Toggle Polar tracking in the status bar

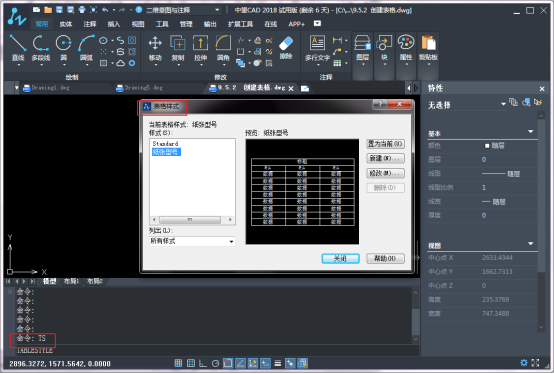point(215,363)
